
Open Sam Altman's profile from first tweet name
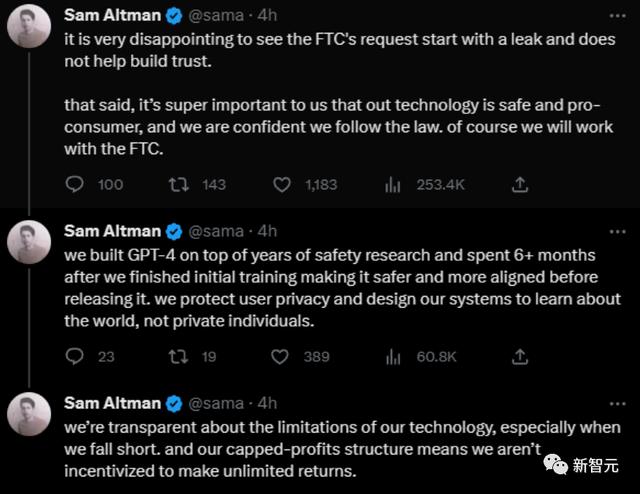click(x=111, y=16)
